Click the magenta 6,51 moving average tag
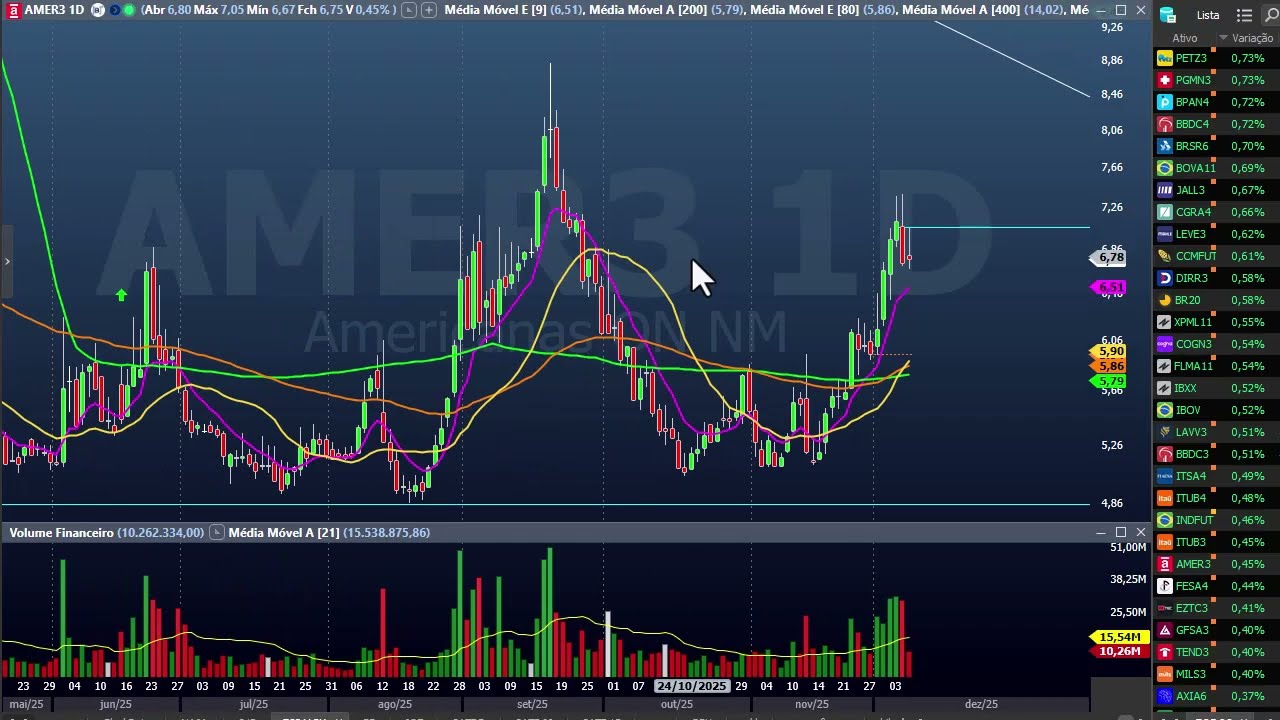Image resolution: width=1280 pixels, height=720 pixels. coord(1109,288)
